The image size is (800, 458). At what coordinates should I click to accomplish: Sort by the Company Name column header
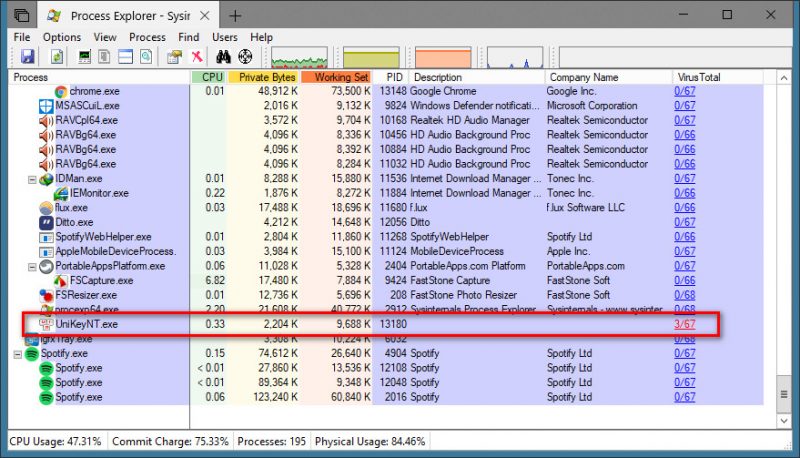coord(608,77)
